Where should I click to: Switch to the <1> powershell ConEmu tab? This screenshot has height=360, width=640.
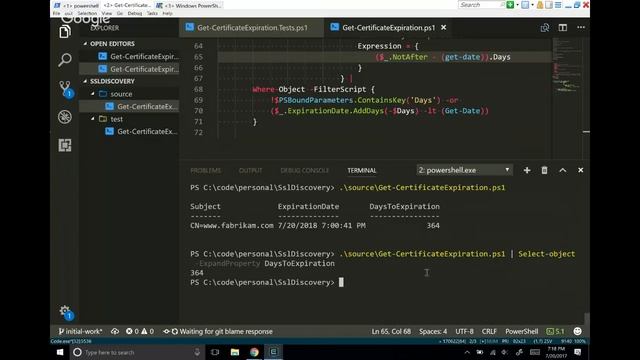point(77,5)
